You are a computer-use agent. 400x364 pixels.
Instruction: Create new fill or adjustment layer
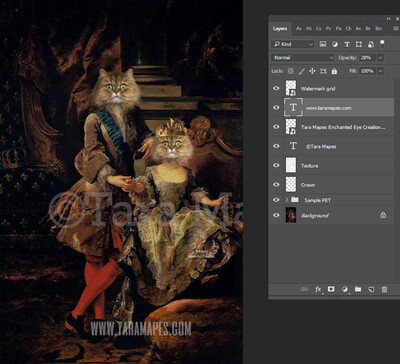click(345, 289)
